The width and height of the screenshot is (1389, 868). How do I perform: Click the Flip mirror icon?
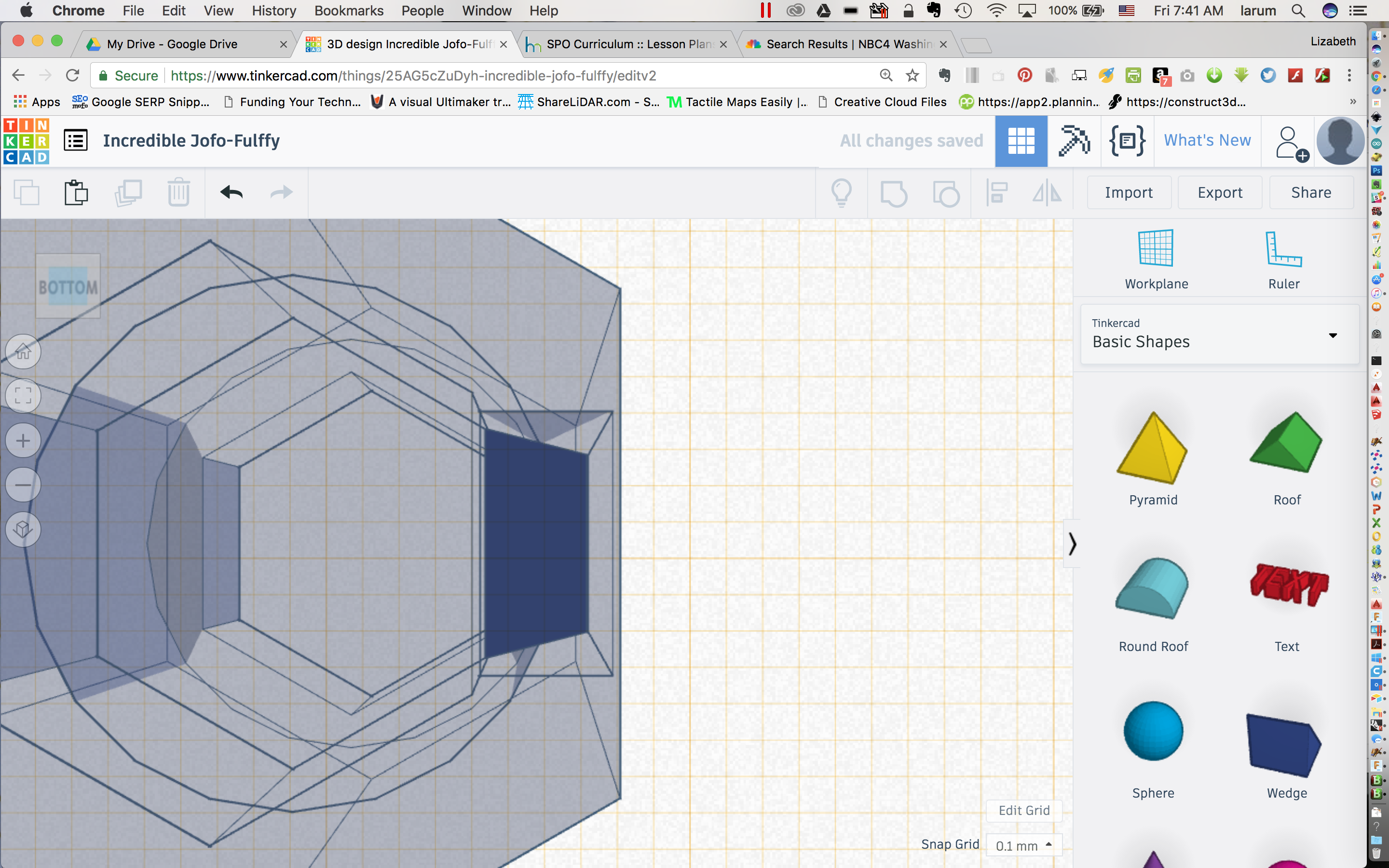click(x=1047, y=193)
